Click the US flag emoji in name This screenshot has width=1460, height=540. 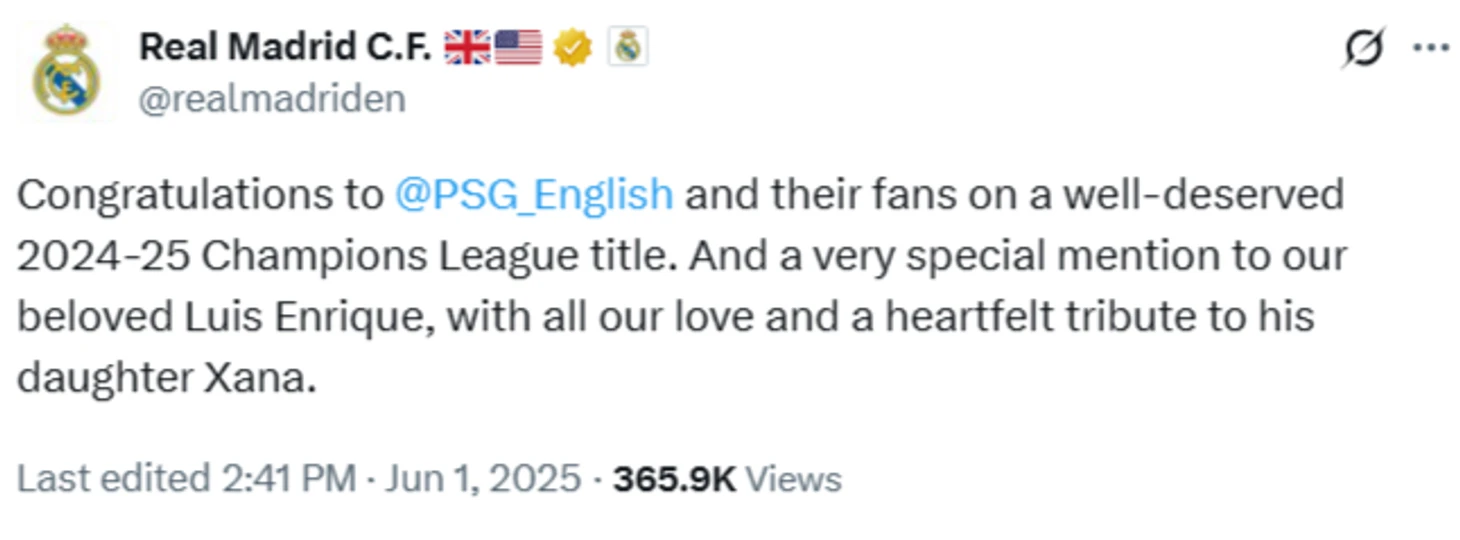point(518,47)
